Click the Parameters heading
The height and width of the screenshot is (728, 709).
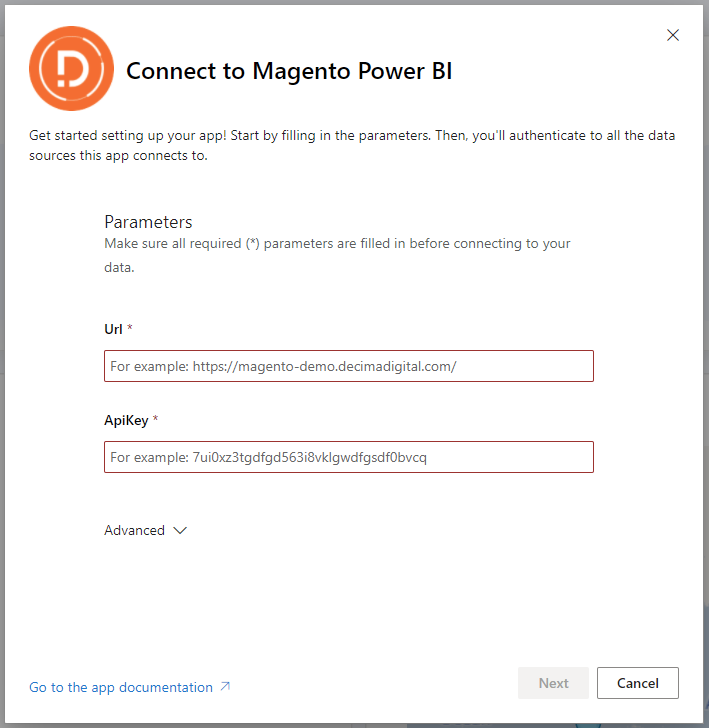click(x=148, y=222)
